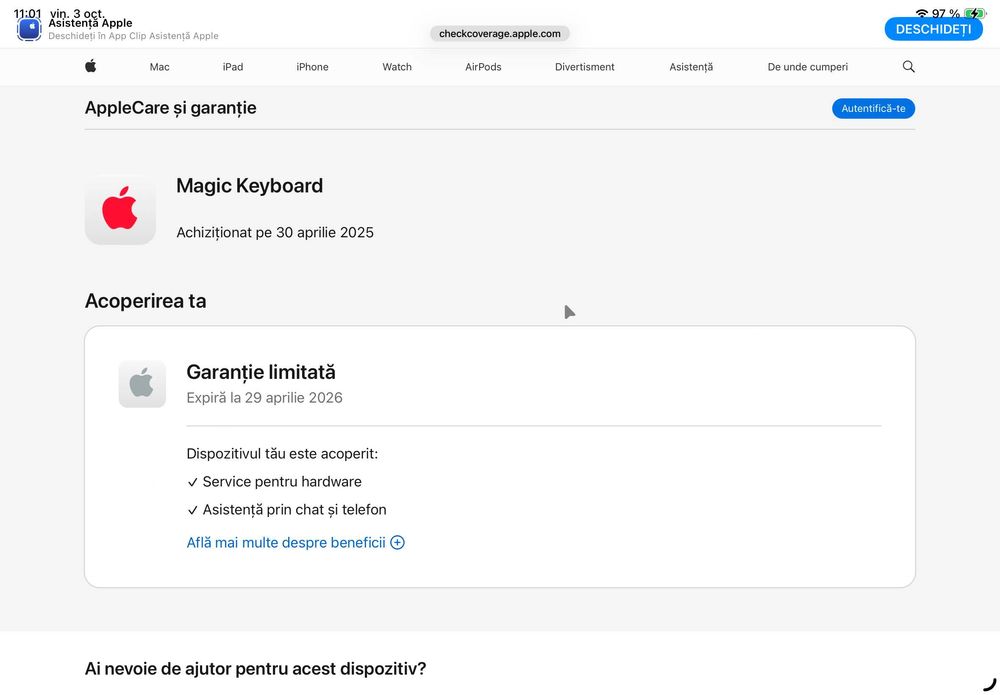1000x695 pixels.
Task: Tap the Wi-Fi status icon
Action: 921,14
